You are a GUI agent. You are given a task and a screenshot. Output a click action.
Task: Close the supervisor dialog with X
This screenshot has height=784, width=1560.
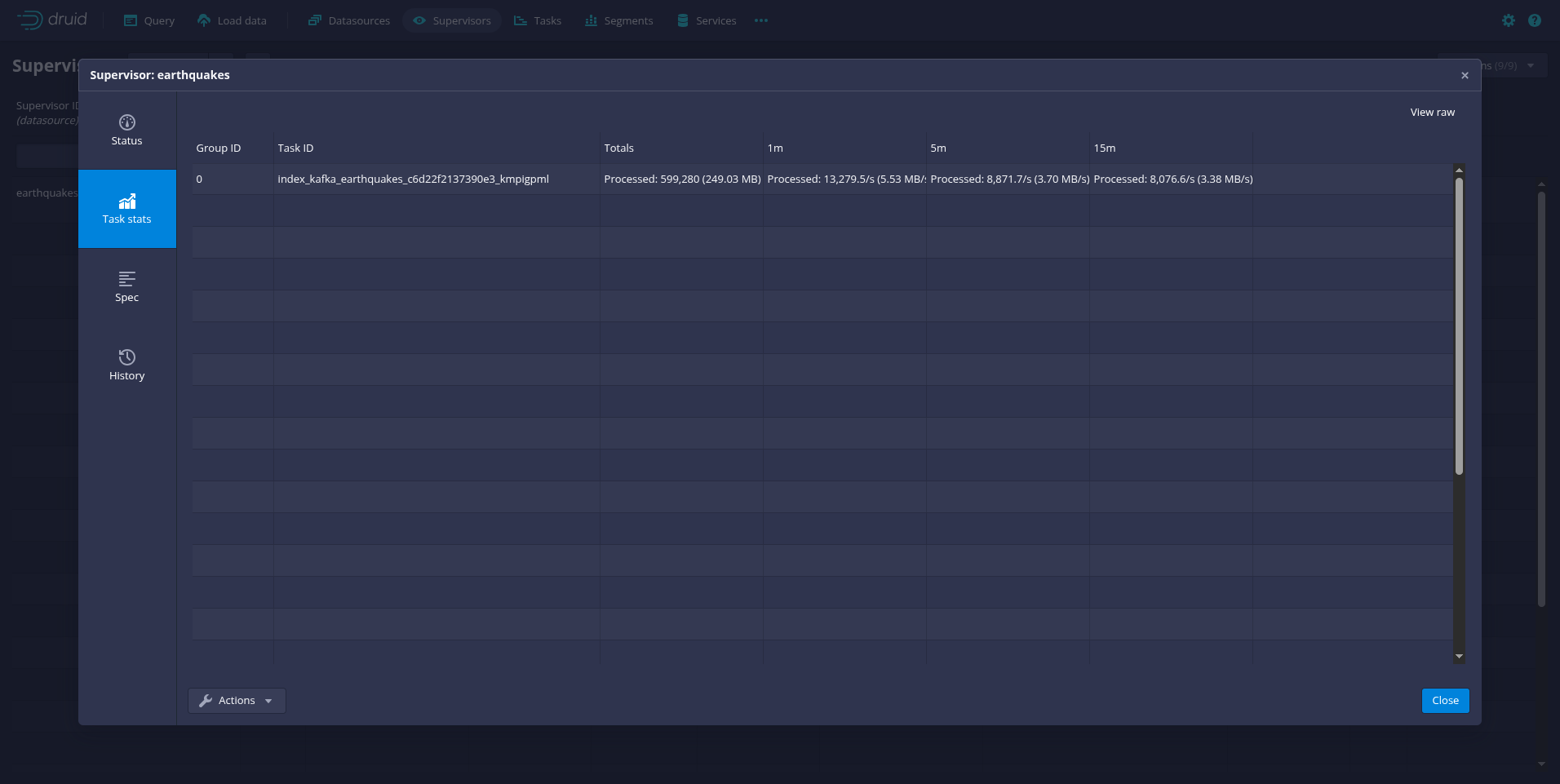click(1465, 75)
